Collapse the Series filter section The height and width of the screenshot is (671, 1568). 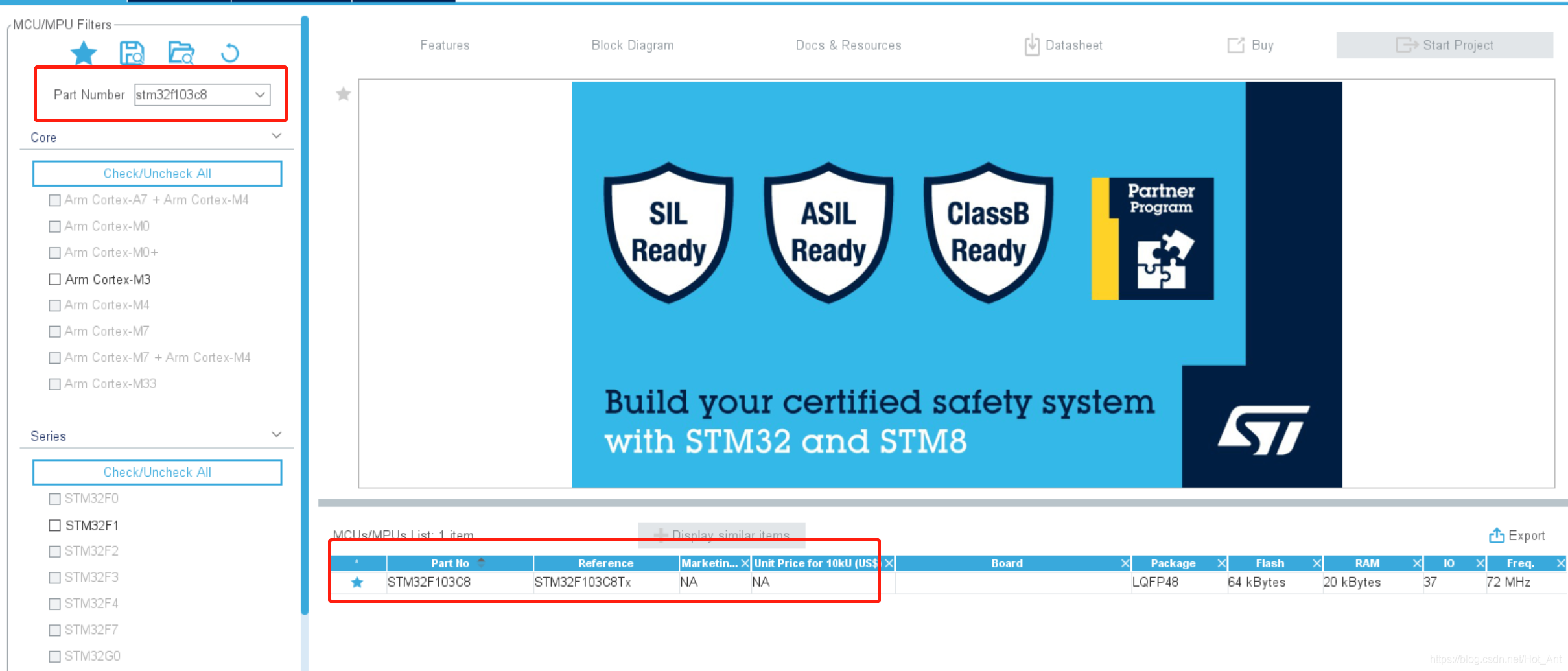277,434
